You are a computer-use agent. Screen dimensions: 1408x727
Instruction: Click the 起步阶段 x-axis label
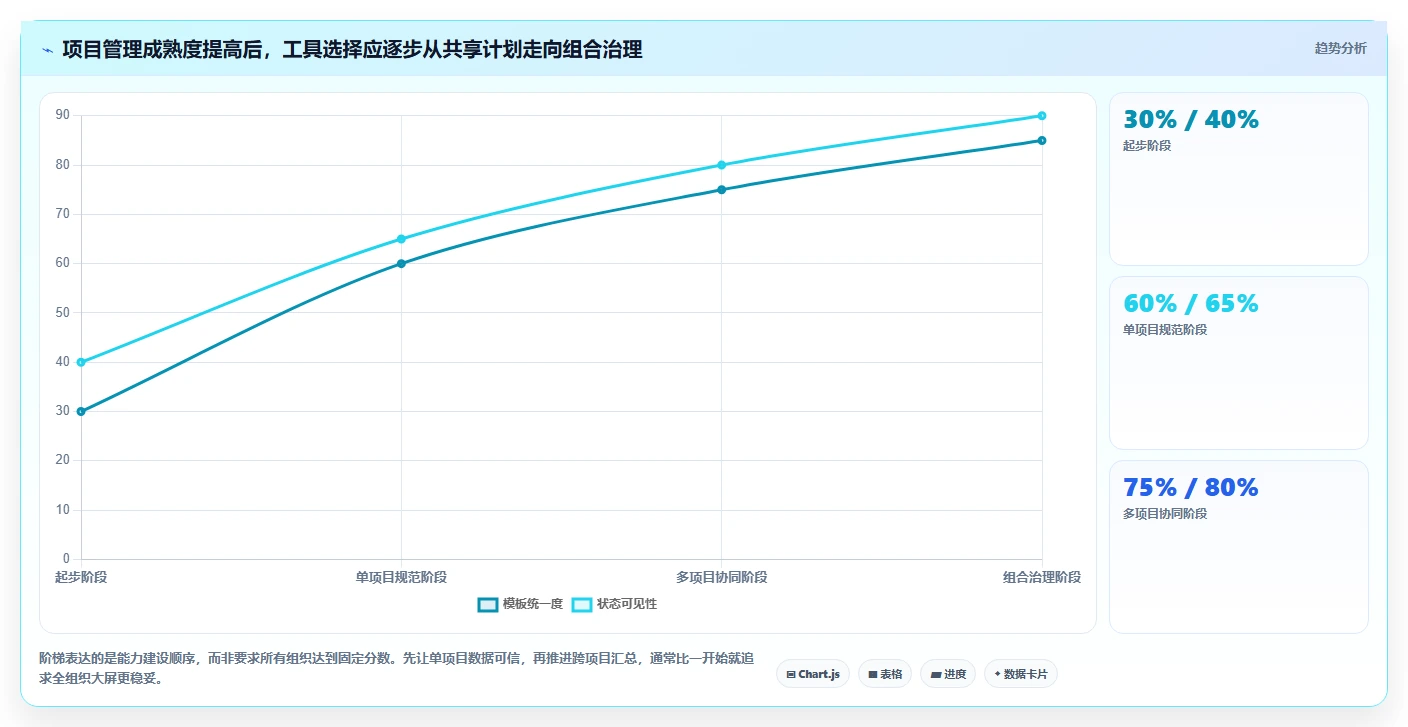point(81,577)
